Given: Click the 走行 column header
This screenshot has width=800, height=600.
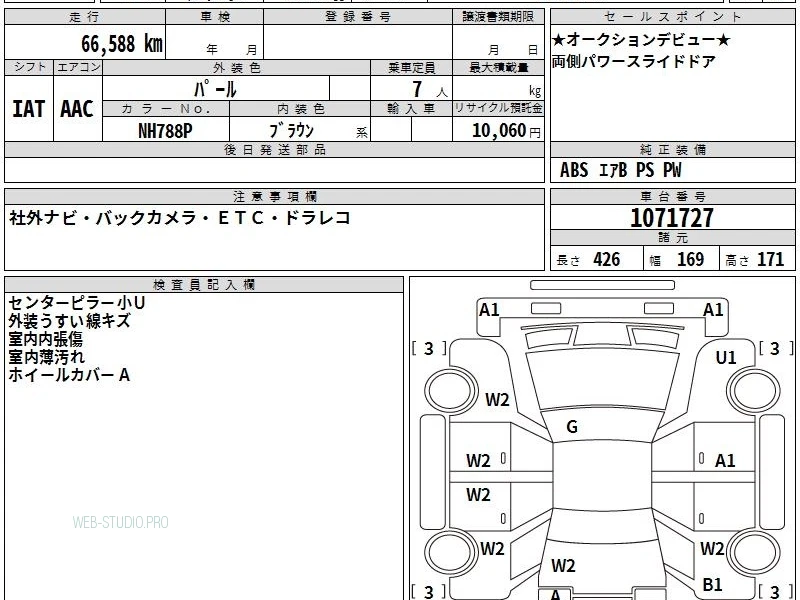Looking at the screenshot, I should pyautogui.click(x=85, y=17).
